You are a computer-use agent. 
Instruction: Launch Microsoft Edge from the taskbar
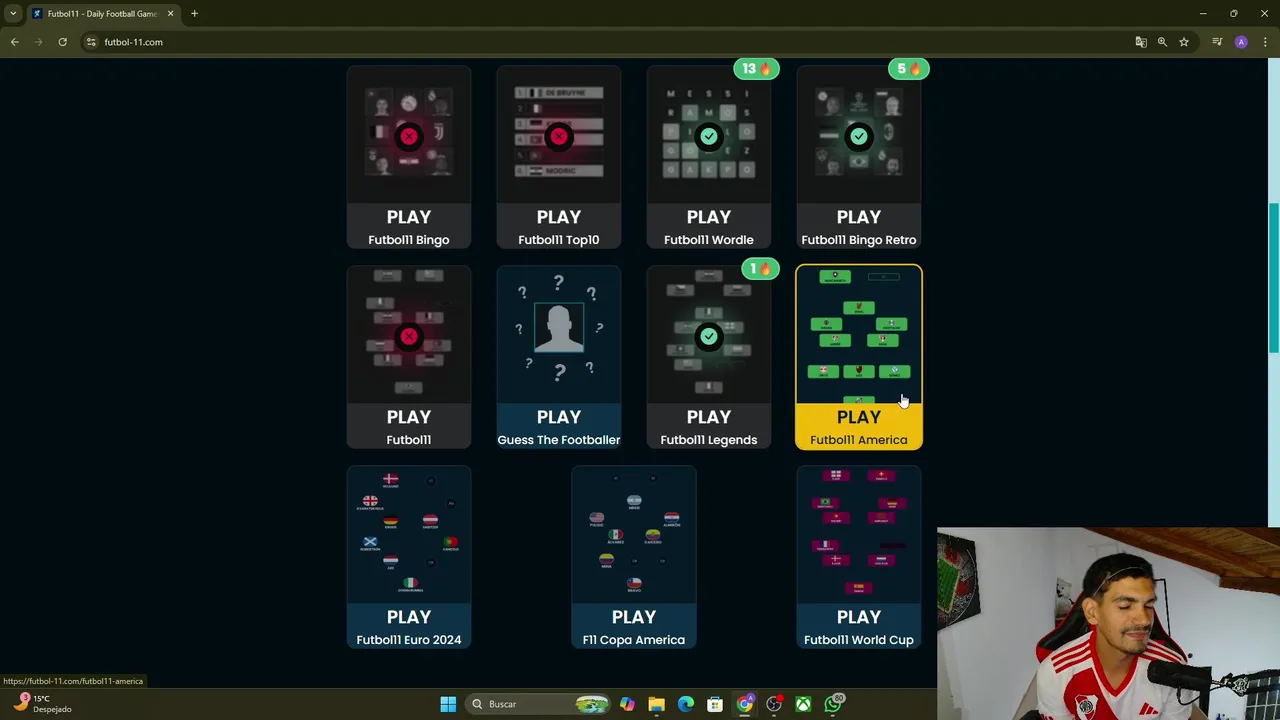click(686, 704)
